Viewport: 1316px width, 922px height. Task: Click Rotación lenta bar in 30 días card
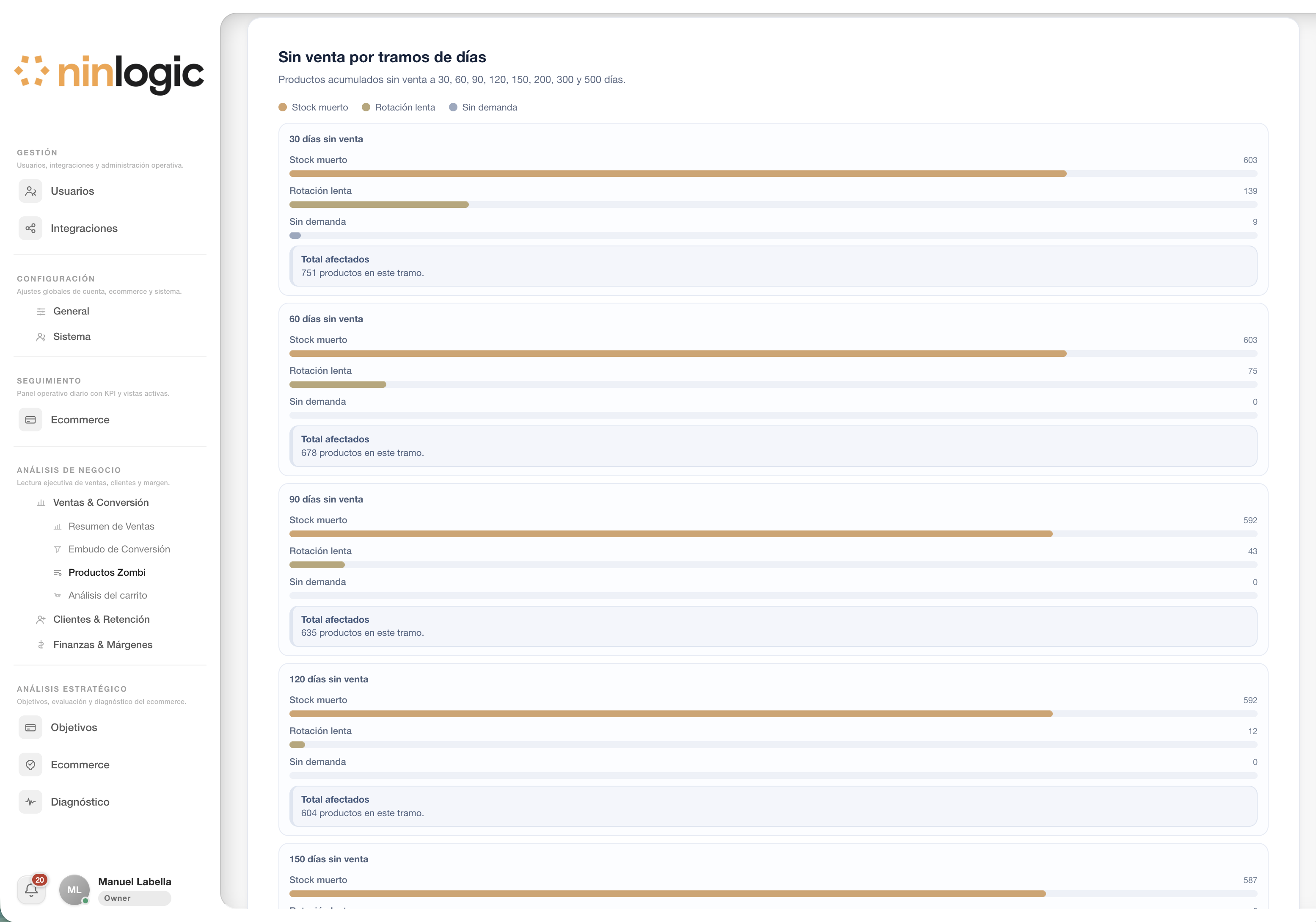[x=379, y=205]
